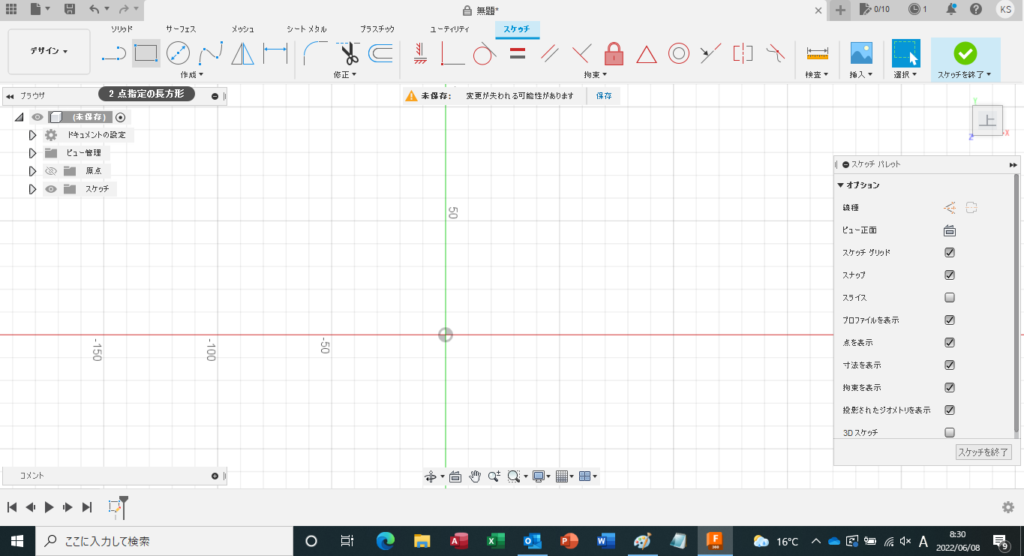The image size is (1024, 556).
Task: Select the fit point spline tool
Action: click(x=210, y=54)
